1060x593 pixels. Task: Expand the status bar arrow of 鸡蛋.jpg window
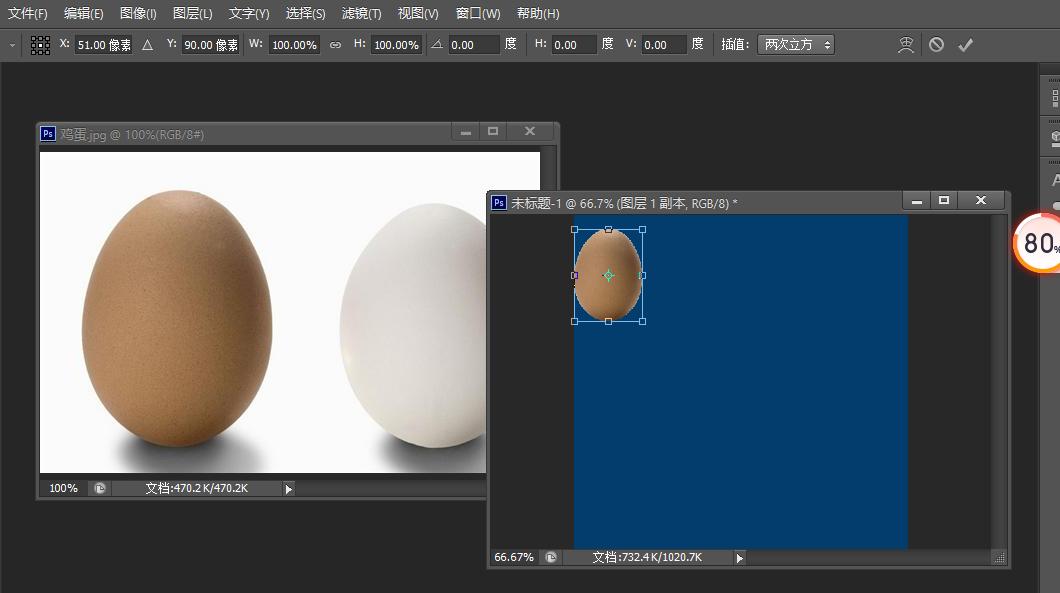(x=287, y=488)
